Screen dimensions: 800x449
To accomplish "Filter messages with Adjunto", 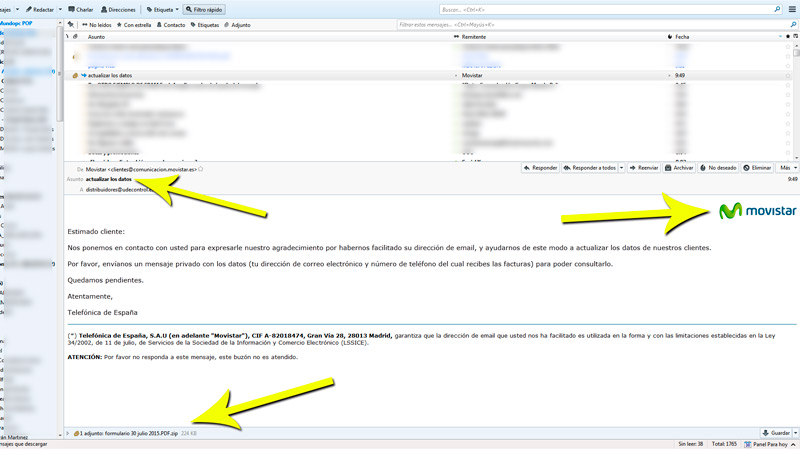I will [x=237, y=24].
